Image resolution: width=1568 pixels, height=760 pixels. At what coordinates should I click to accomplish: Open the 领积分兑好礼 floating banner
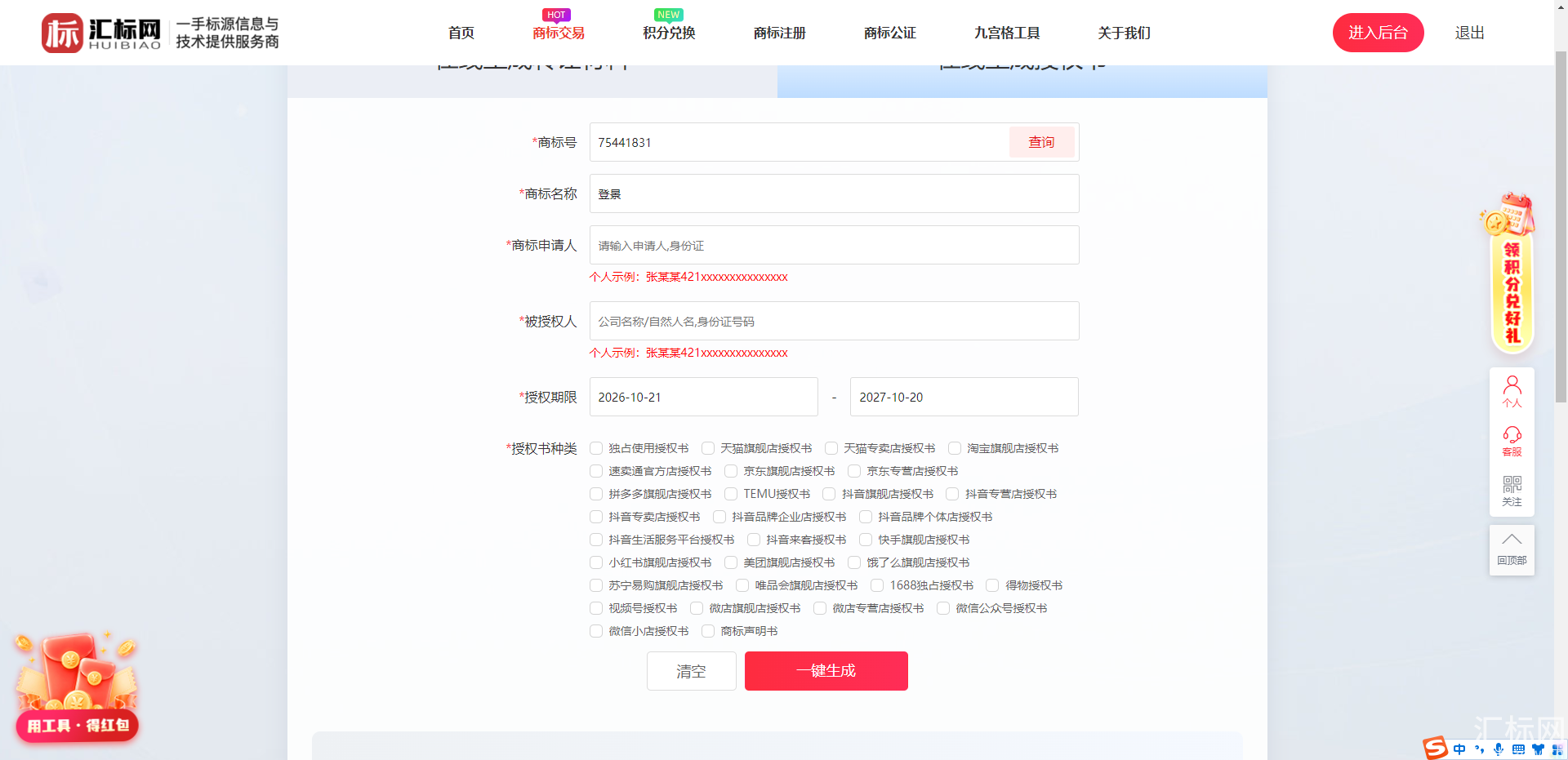tap(1510, 273)
